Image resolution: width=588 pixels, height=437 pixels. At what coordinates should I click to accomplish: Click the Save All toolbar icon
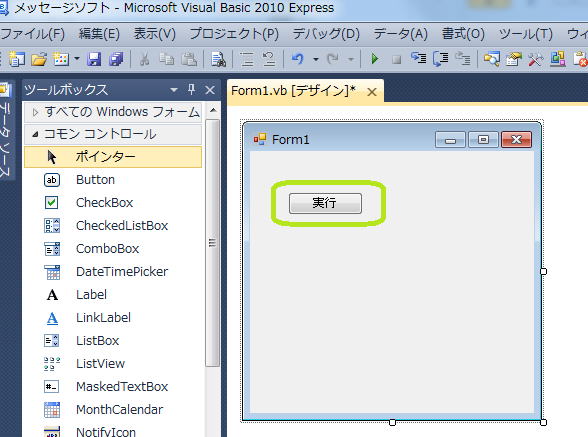pos(116,59)
